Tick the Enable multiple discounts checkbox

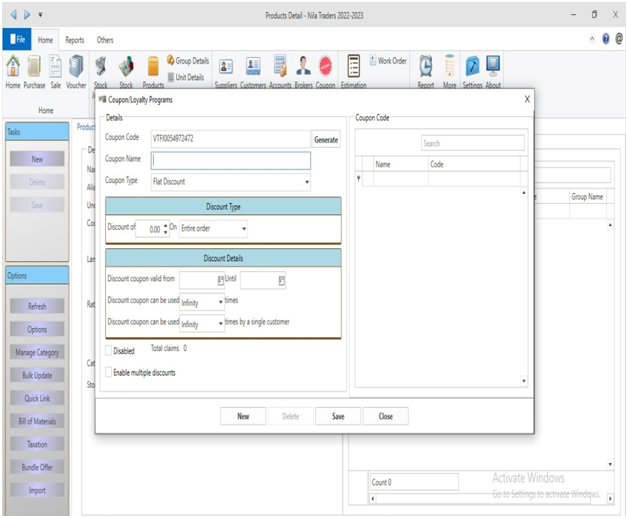pyautogui.click(x=109, y=372)
